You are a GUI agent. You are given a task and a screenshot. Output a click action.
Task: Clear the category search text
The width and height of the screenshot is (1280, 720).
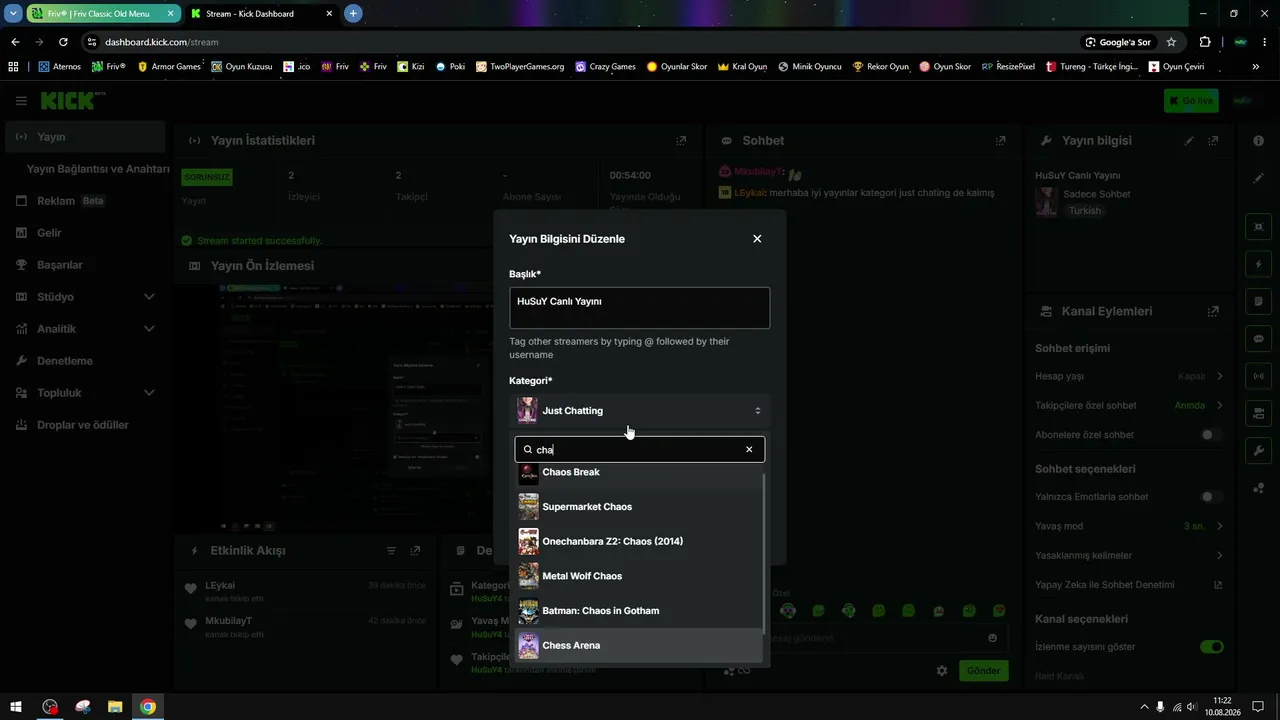click(749, 450)
